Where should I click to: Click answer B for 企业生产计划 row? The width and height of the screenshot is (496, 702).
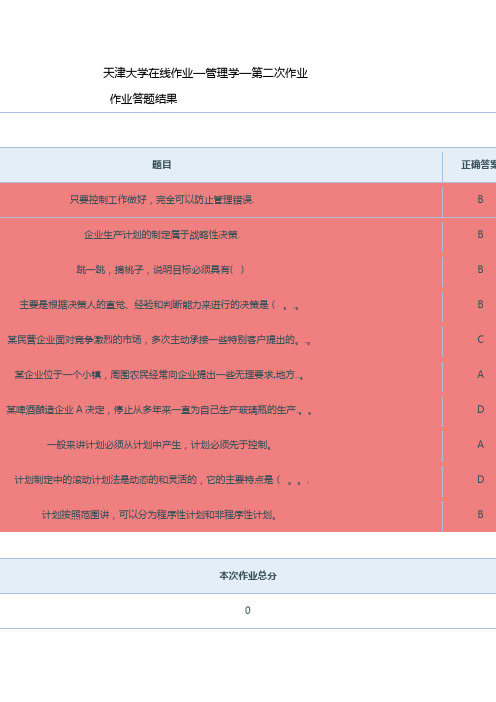click(480, 235)
